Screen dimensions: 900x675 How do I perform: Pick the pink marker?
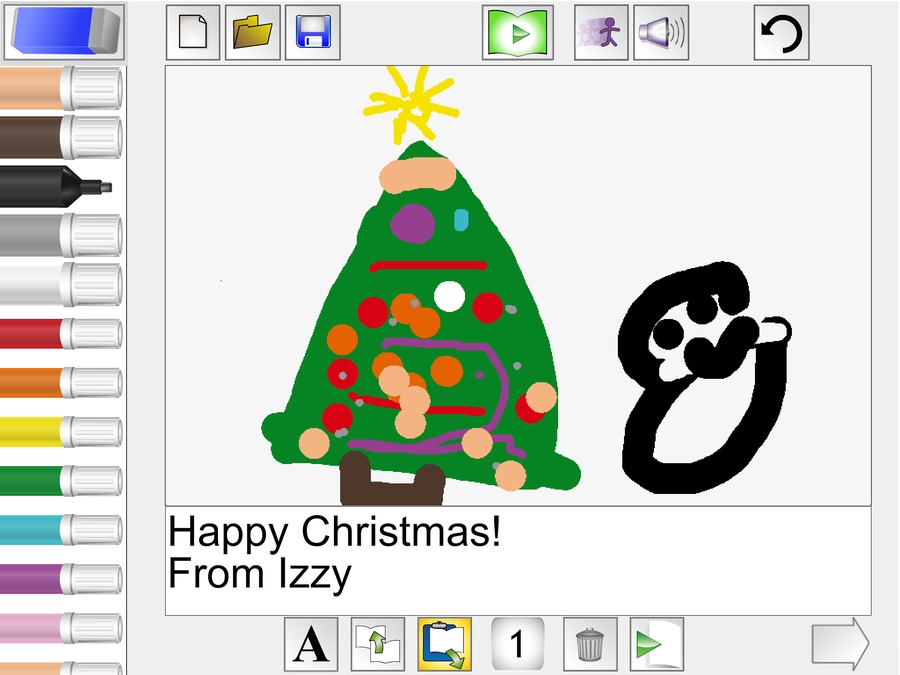61,628
